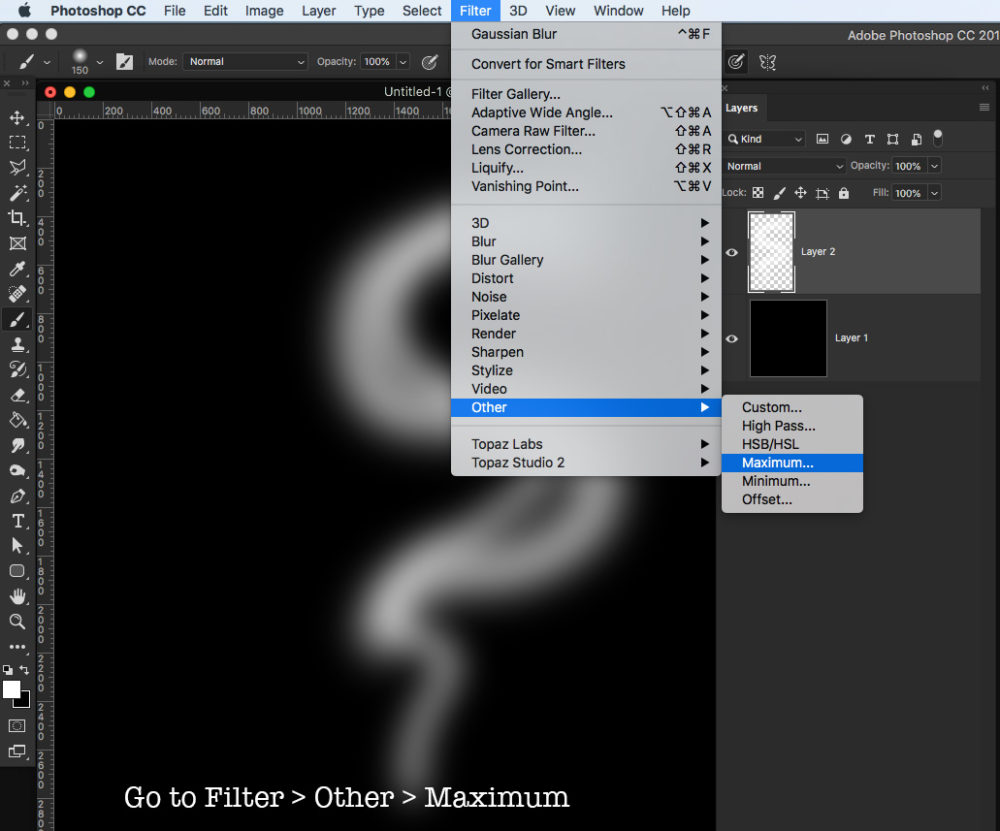
Task: Select the Hand tool
Action: [17, 596]
